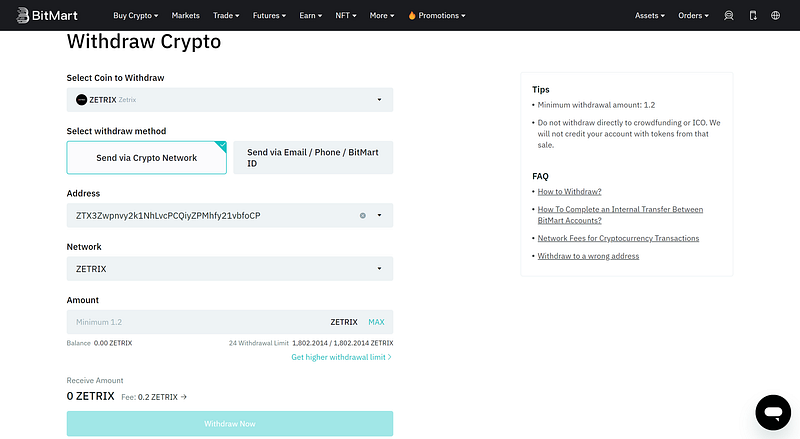Click MAX to fill the amount
Viewport: 800px width, 439px height.
[376, 322]
